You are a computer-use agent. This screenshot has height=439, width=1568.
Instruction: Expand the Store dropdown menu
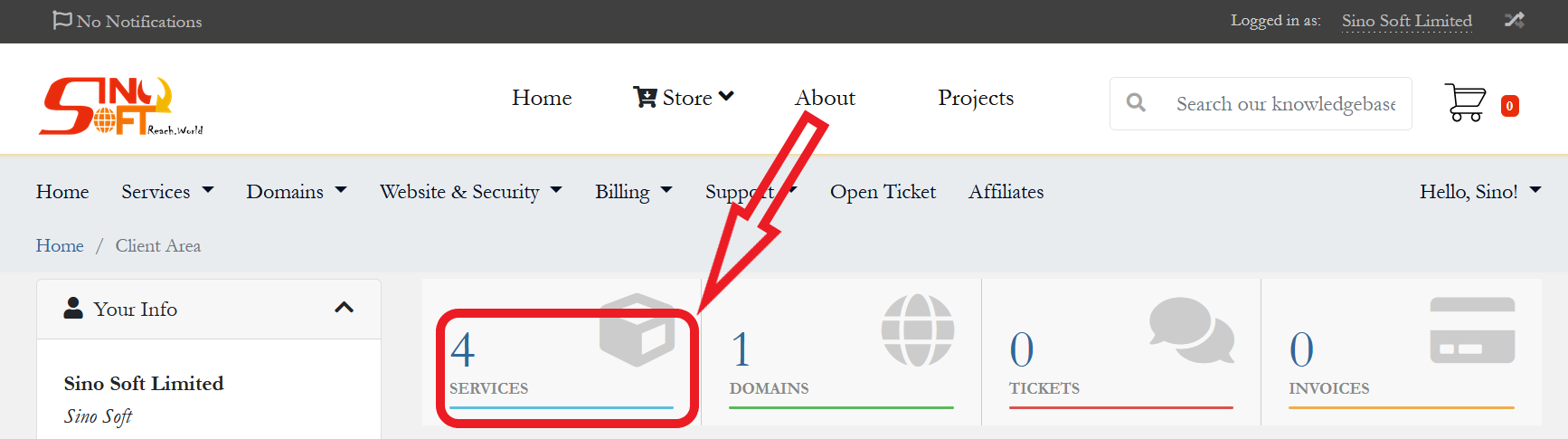coord(684,98)
